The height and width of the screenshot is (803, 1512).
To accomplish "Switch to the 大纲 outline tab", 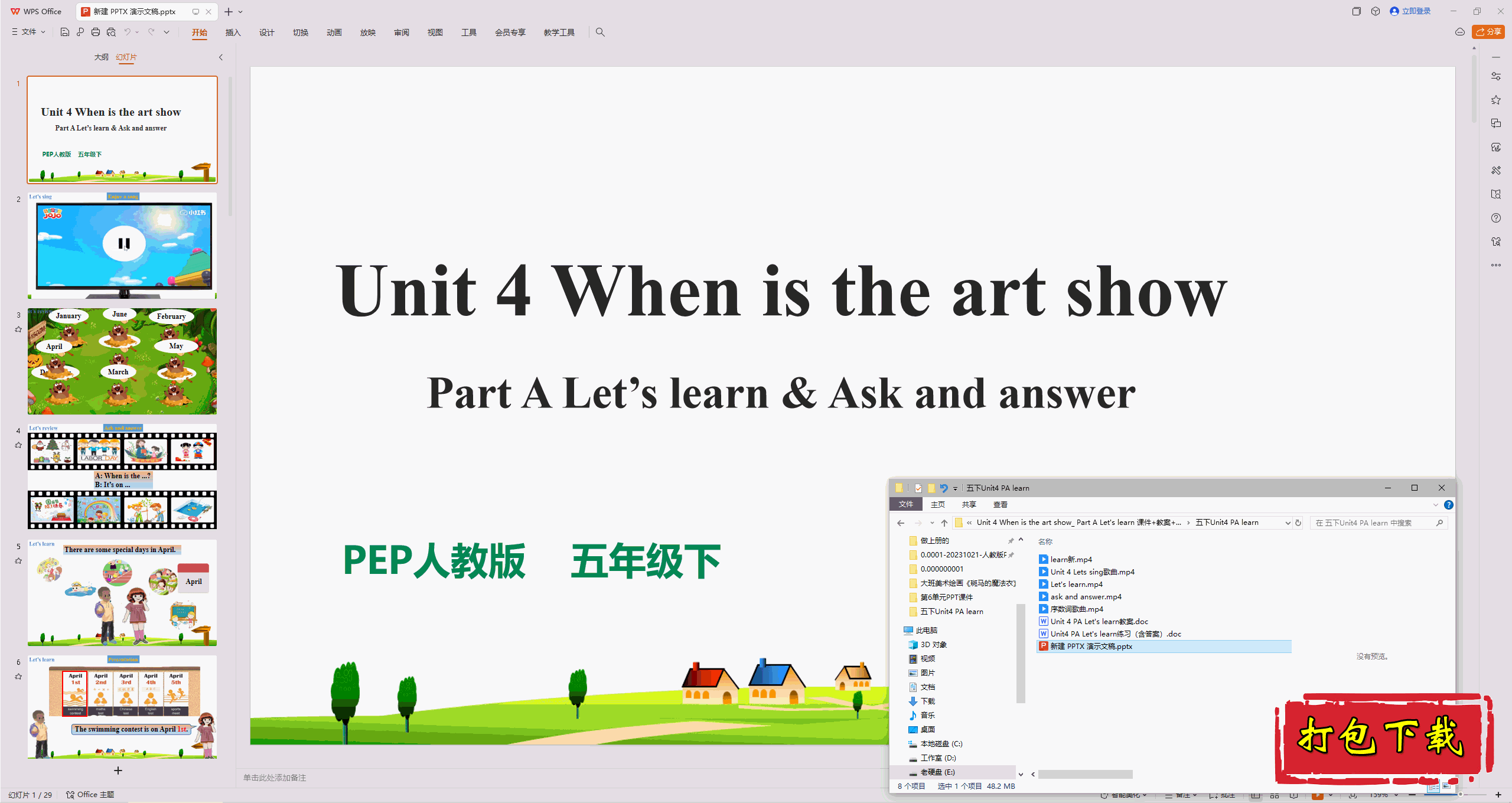I will click(x=102, y=57).
